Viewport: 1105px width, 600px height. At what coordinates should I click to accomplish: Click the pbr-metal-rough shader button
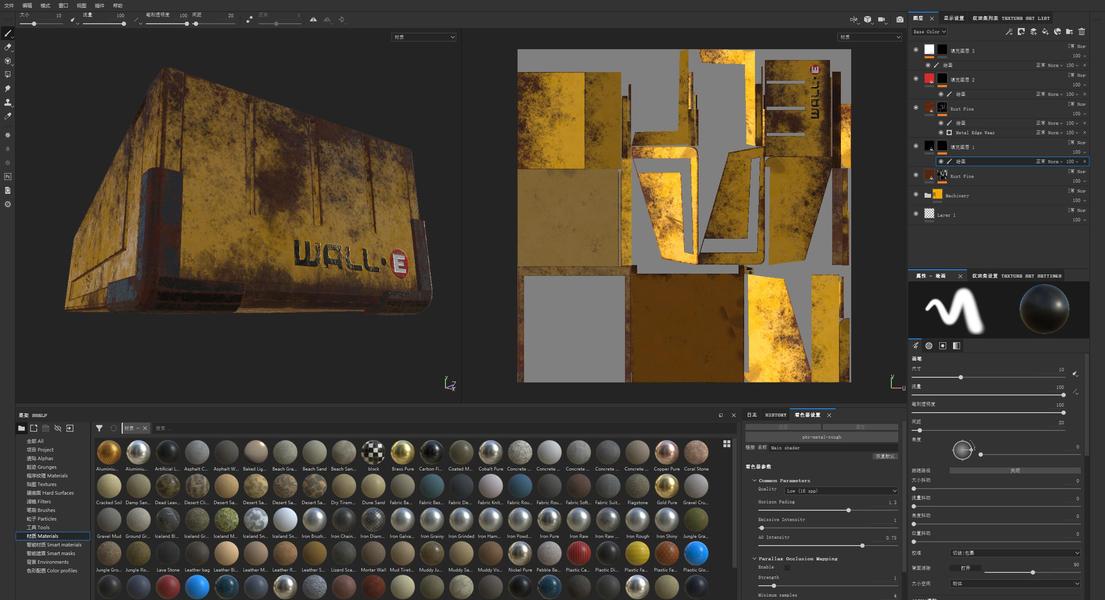(821, 437)
